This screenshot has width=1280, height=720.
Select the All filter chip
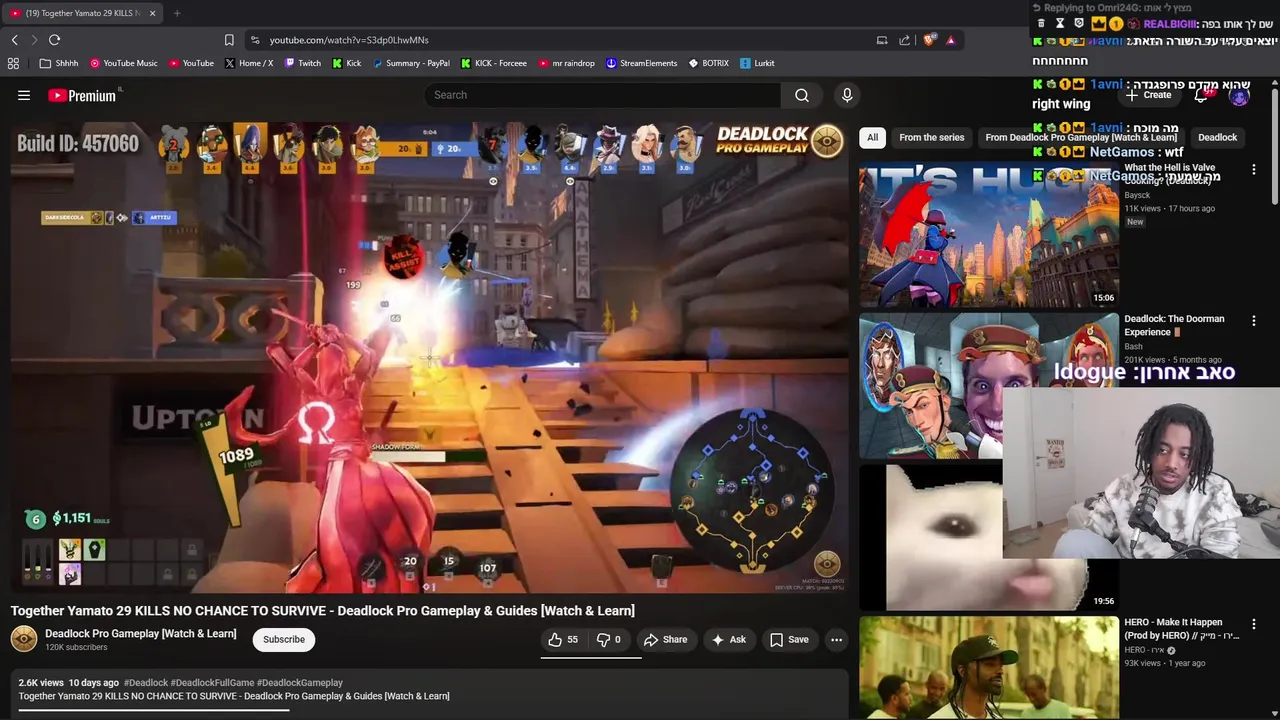pos(872,137)
